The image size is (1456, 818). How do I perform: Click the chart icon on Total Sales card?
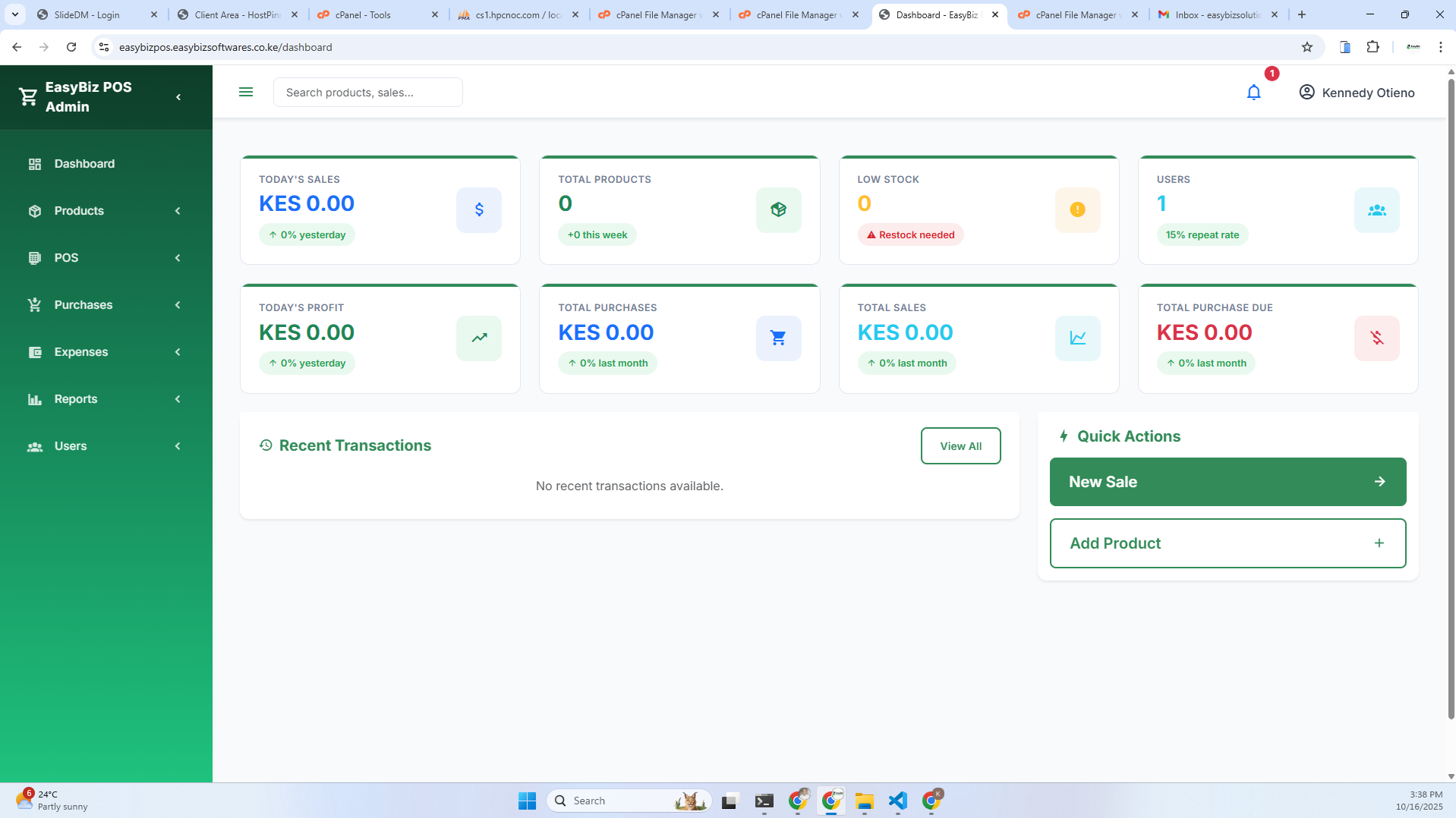pyautogui.click(x=1077, y=338)
